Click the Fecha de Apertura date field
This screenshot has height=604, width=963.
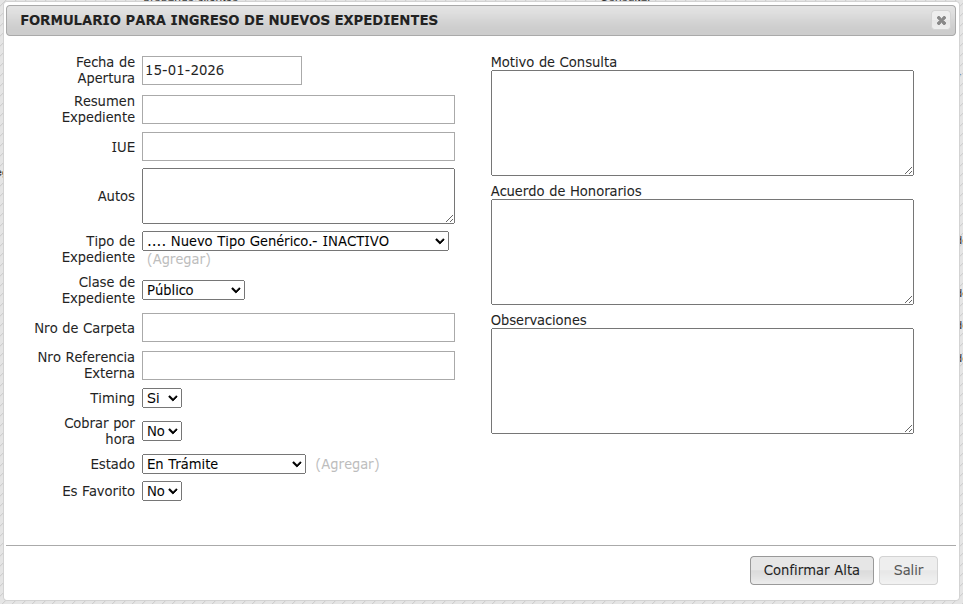pyautogui.click(x=221, y=70)
